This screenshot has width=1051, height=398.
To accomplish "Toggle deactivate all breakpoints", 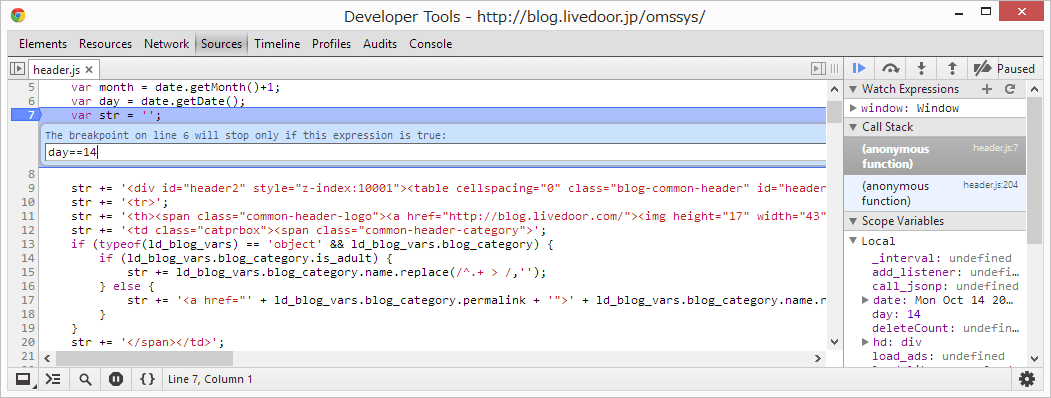I will (x=982, y=68).
